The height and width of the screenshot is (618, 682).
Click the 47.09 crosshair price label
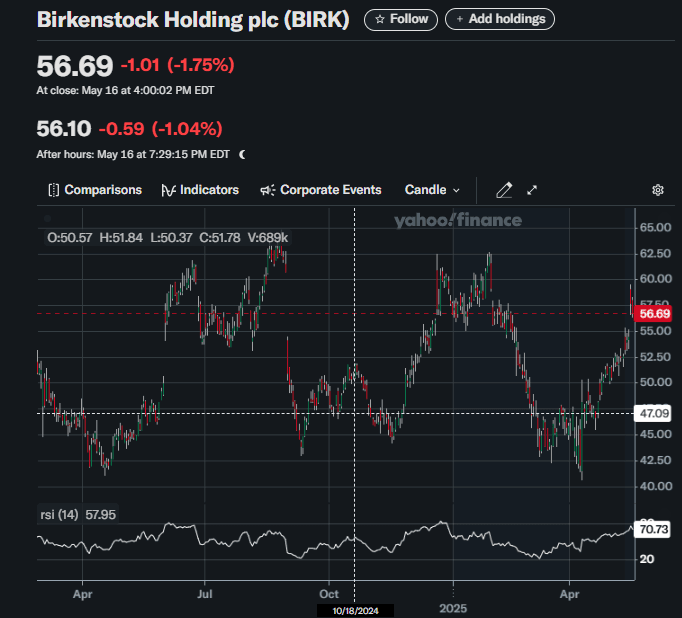[x=654, y=412]
